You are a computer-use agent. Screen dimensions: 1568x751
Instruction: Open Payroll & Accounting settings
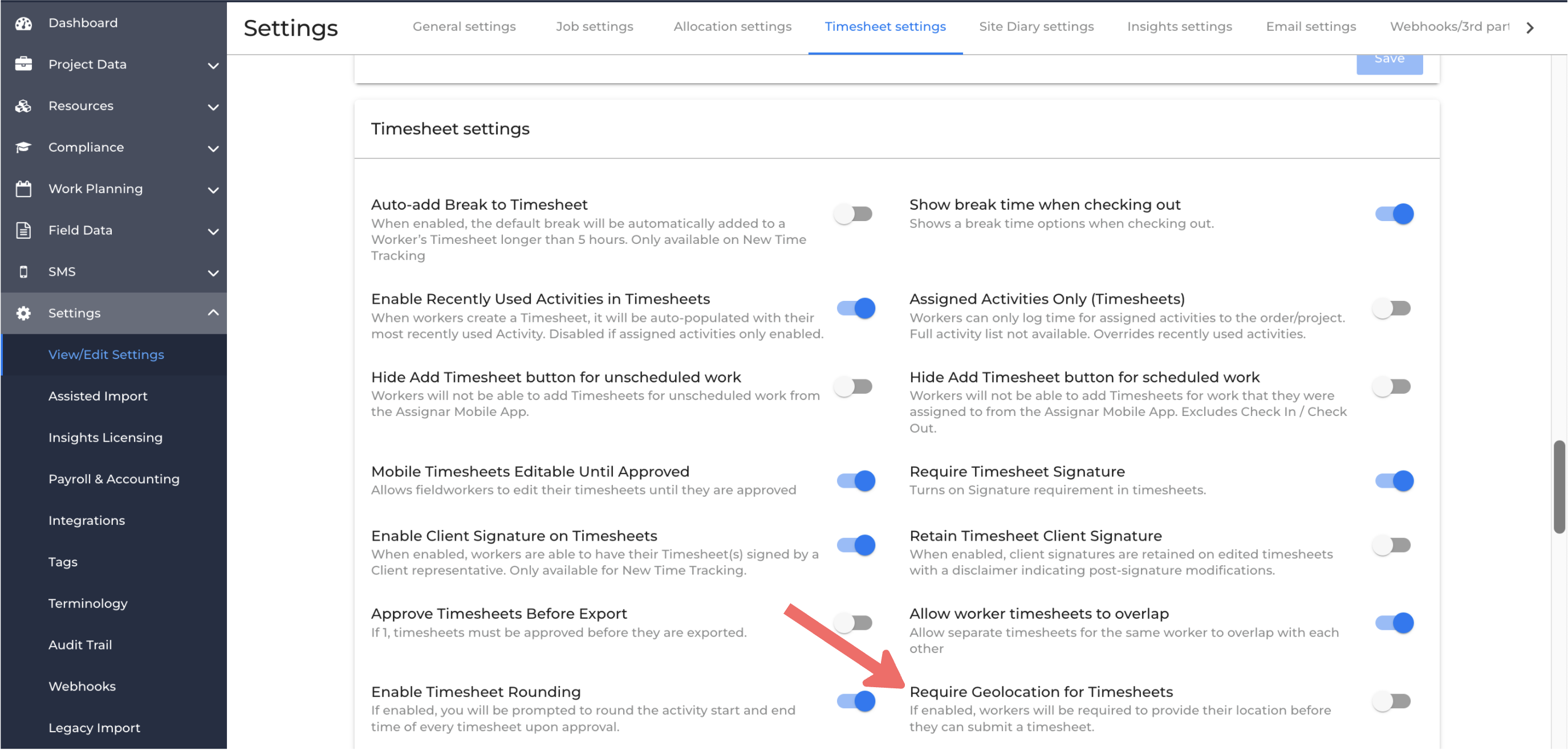(114, 479)
